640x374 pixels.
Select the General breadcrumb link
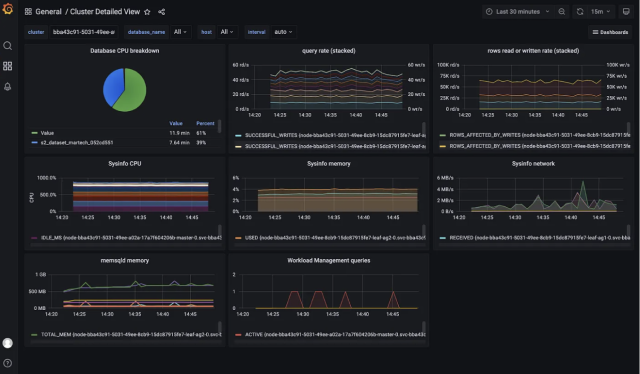[48, 12]
